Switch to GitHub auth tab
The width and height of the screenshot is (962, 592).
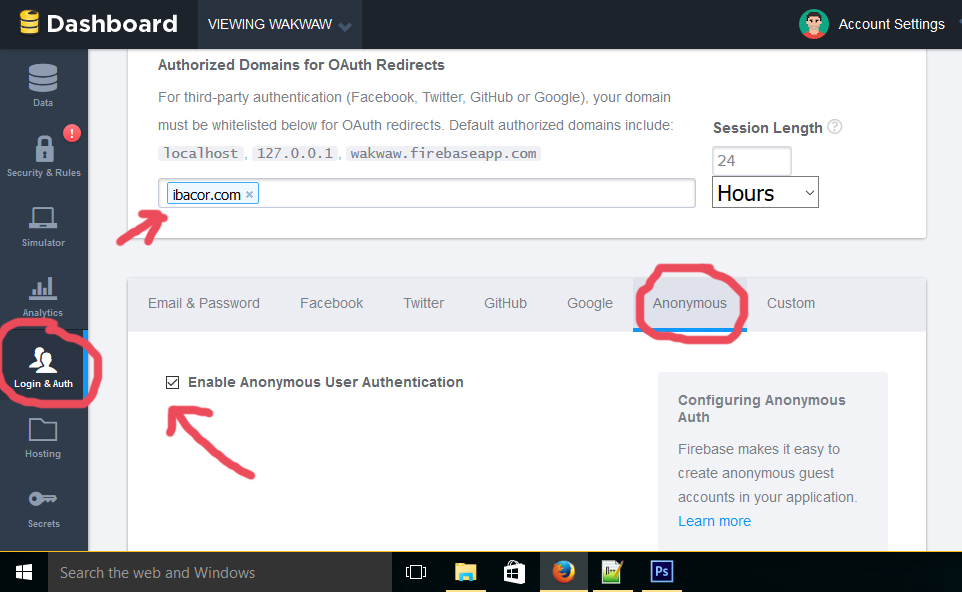[x=505, y=303]
